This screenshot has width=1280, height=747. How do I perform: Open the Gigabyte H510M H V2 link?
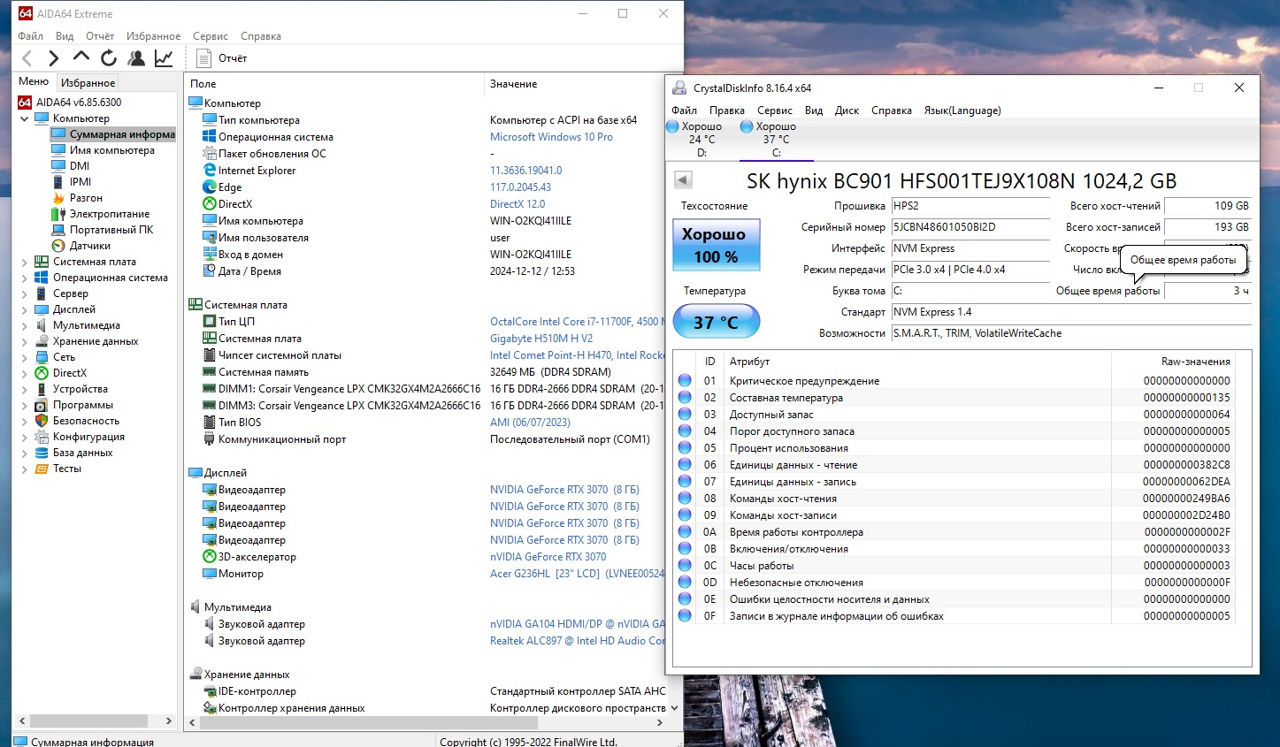click(541, 338)
